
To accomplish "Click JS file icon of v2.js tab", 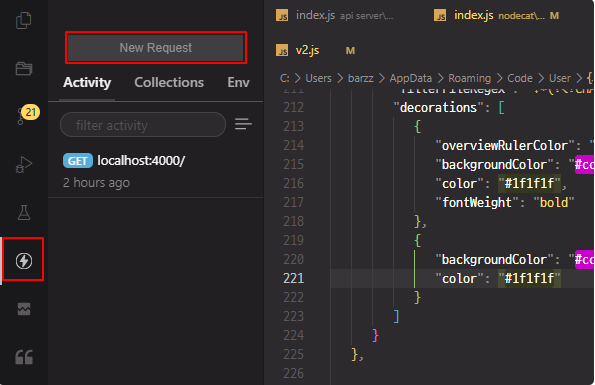I will pyautogui.click(x=282, y=50).
